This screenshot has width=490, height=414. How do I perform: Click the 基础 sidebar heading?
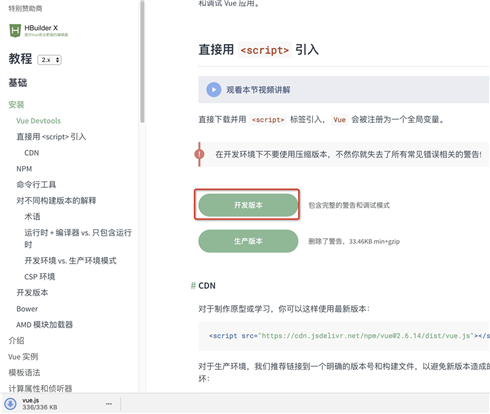click(18, 83)
